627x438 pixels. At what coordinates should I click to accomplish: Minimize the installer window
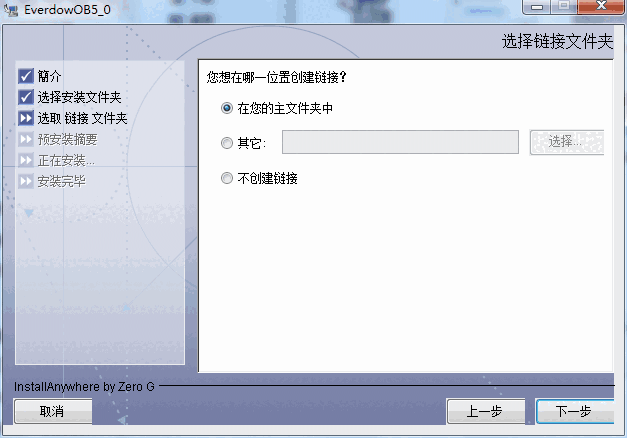pyautogui.click(x=537, y=7)
